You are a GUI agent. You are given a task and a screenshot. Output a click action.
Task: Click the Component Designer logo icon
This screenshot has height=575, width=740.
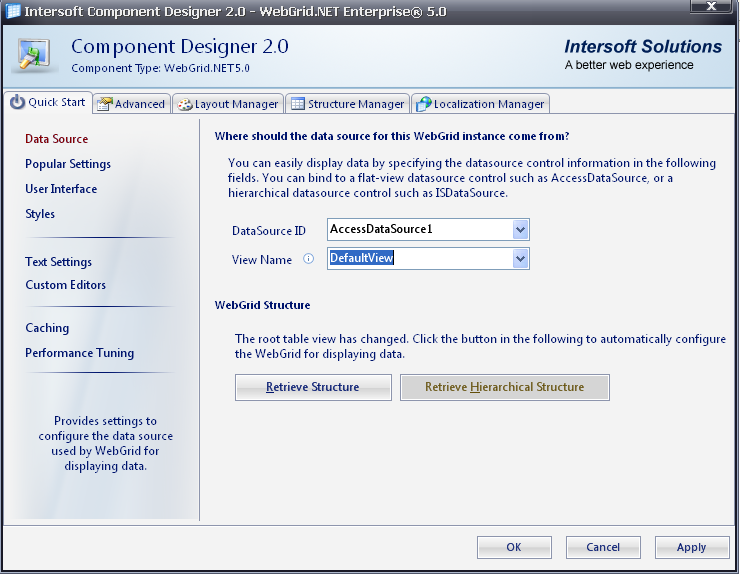[x=34, y=56]
